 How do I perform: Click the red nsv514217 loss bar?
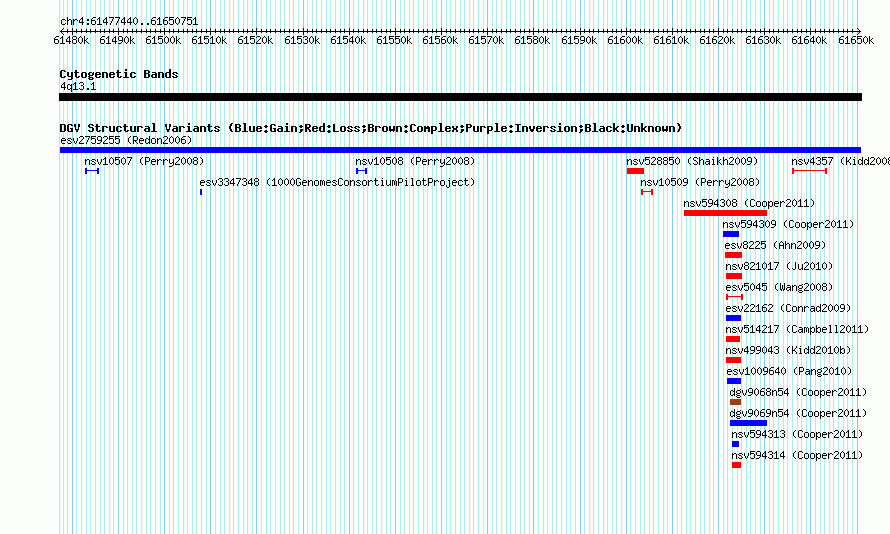coord(733,339)
